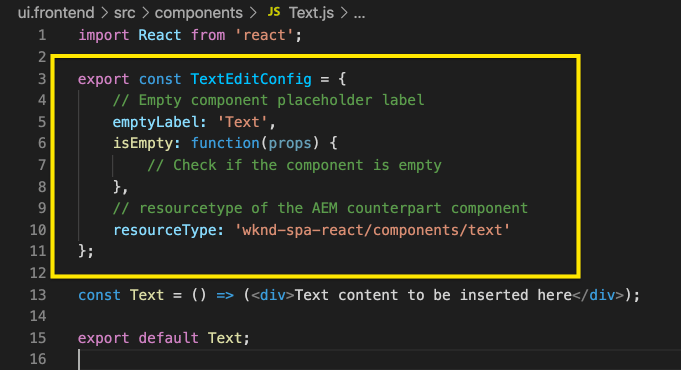Image resolution: width=681 pixels, height=370 pixels.
Task: Click the chevron after ui.frontend
Action: pos(104,13)
